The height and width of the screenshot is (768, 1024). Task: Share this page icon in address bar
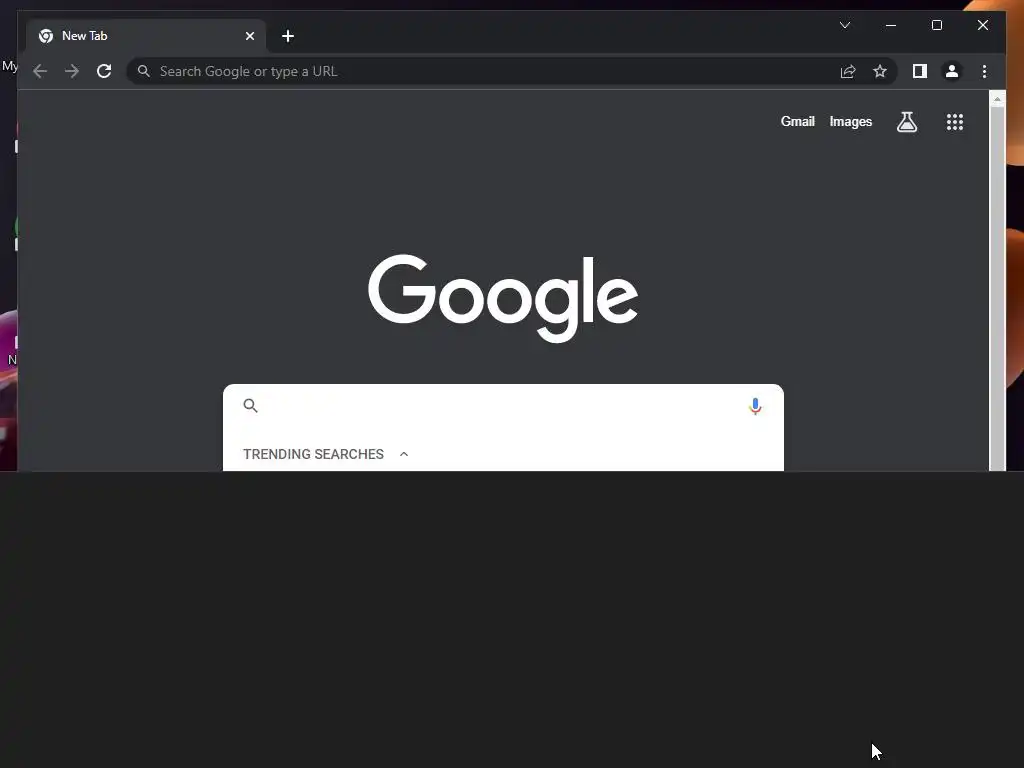point(848,71)
